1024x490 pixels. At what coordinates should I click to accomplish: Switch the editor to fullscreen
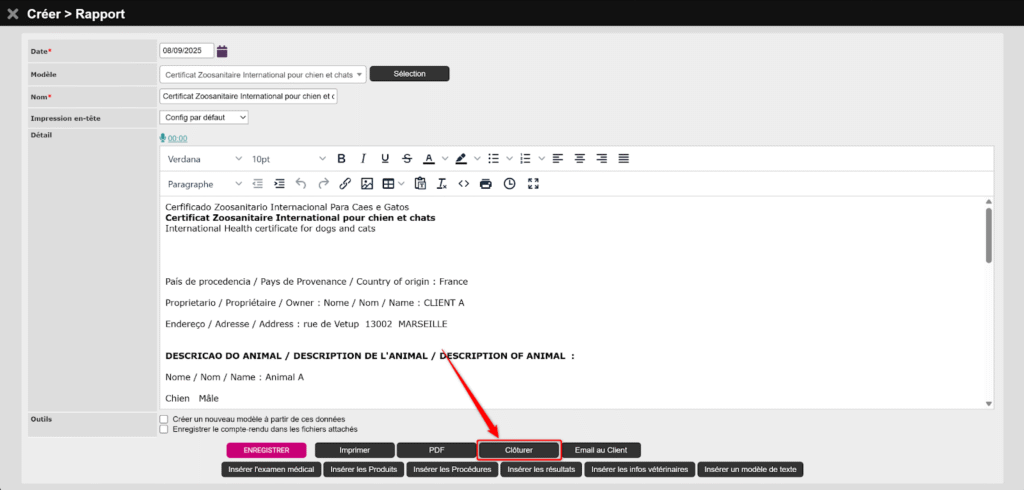click(x=533, y=184)
